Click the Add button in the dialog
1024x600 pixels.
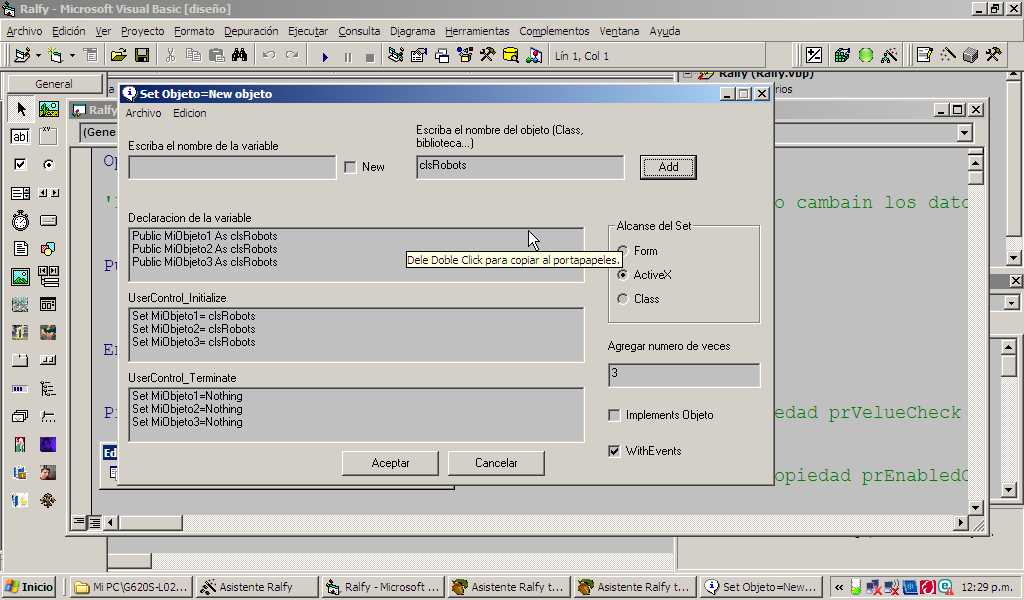668,167
